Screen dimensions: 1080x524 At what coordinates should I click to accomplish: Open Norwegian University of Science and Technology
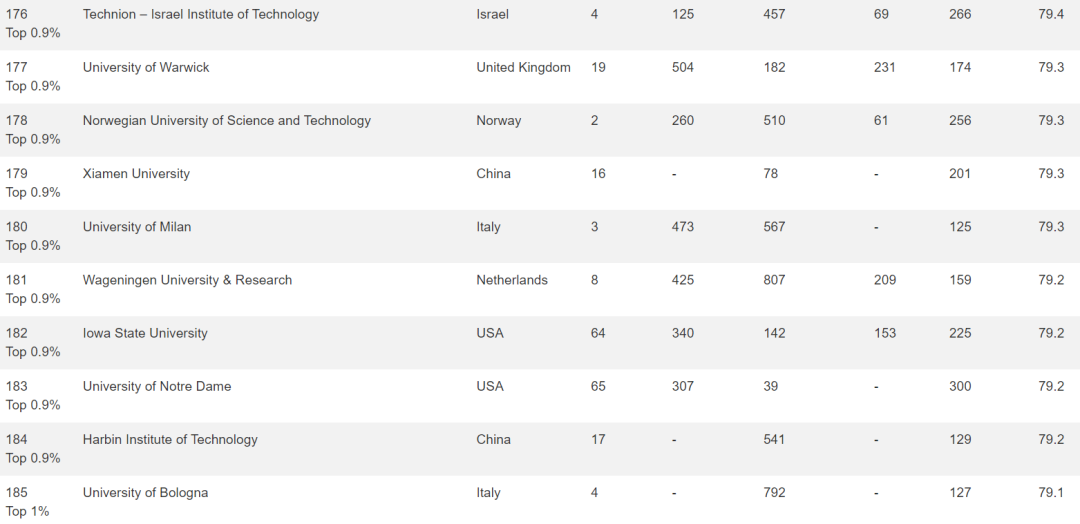point(227,120)
